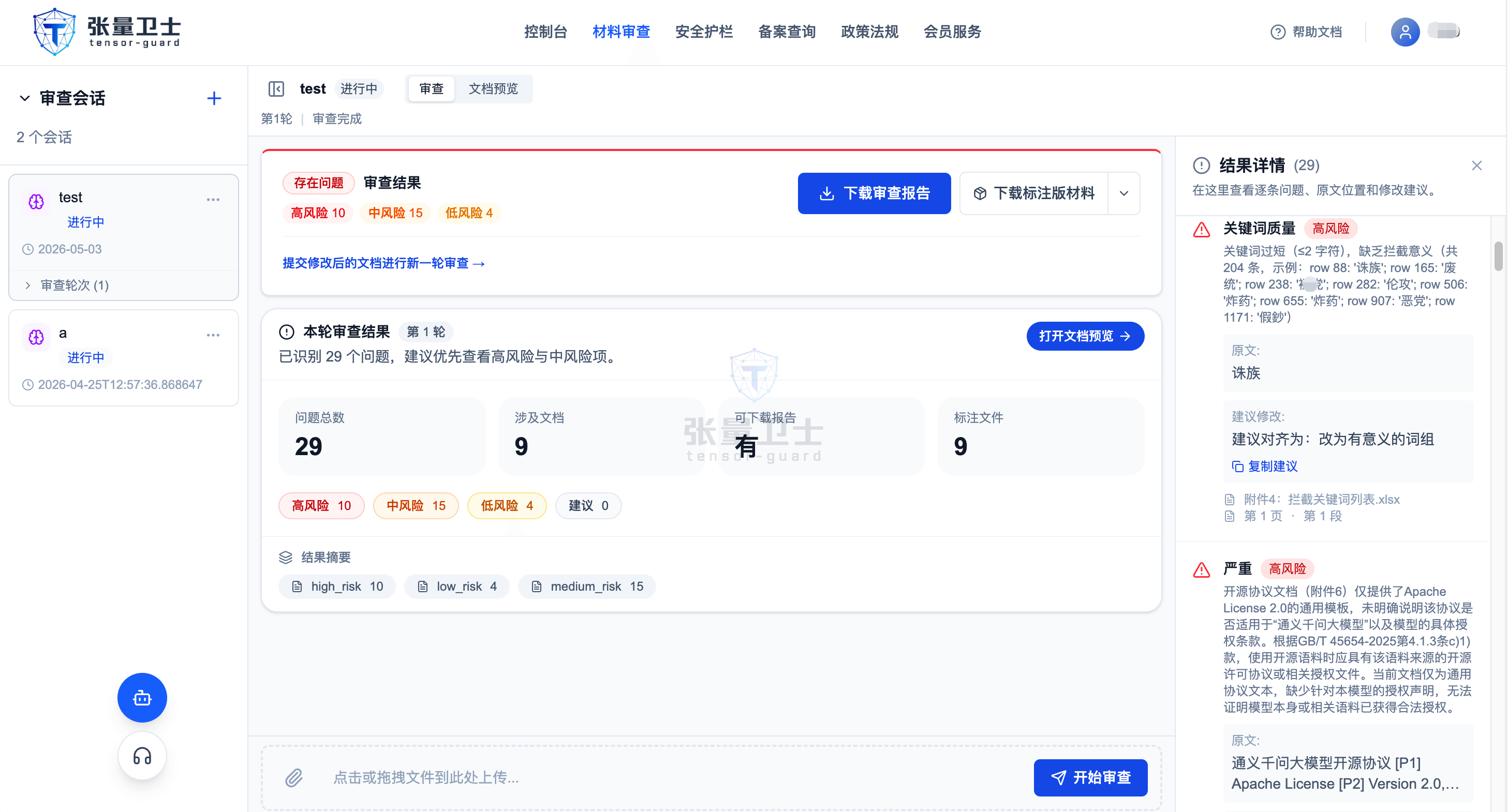Open more options for session a
Screen dimensions: 1508x812
tap(213, 335)
